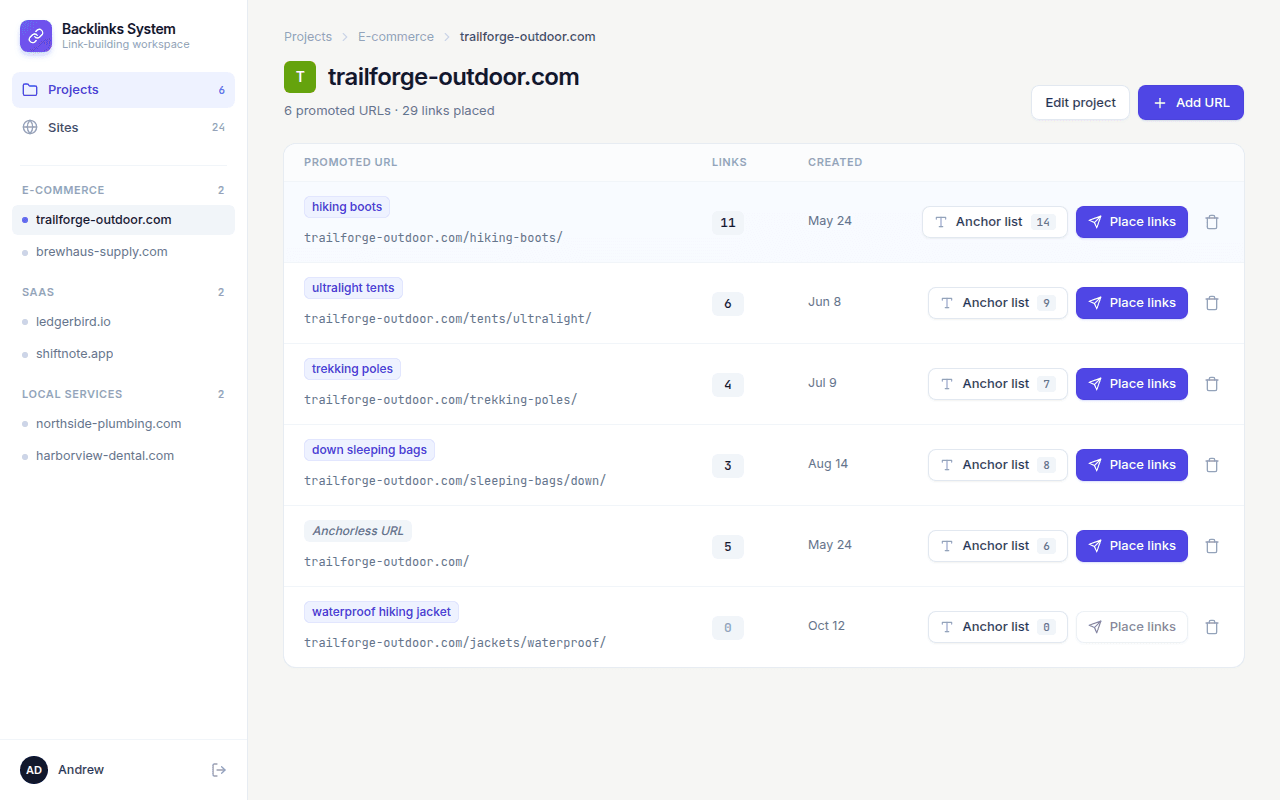Open Anchor list for trekking poles

(x=998, y=384)
